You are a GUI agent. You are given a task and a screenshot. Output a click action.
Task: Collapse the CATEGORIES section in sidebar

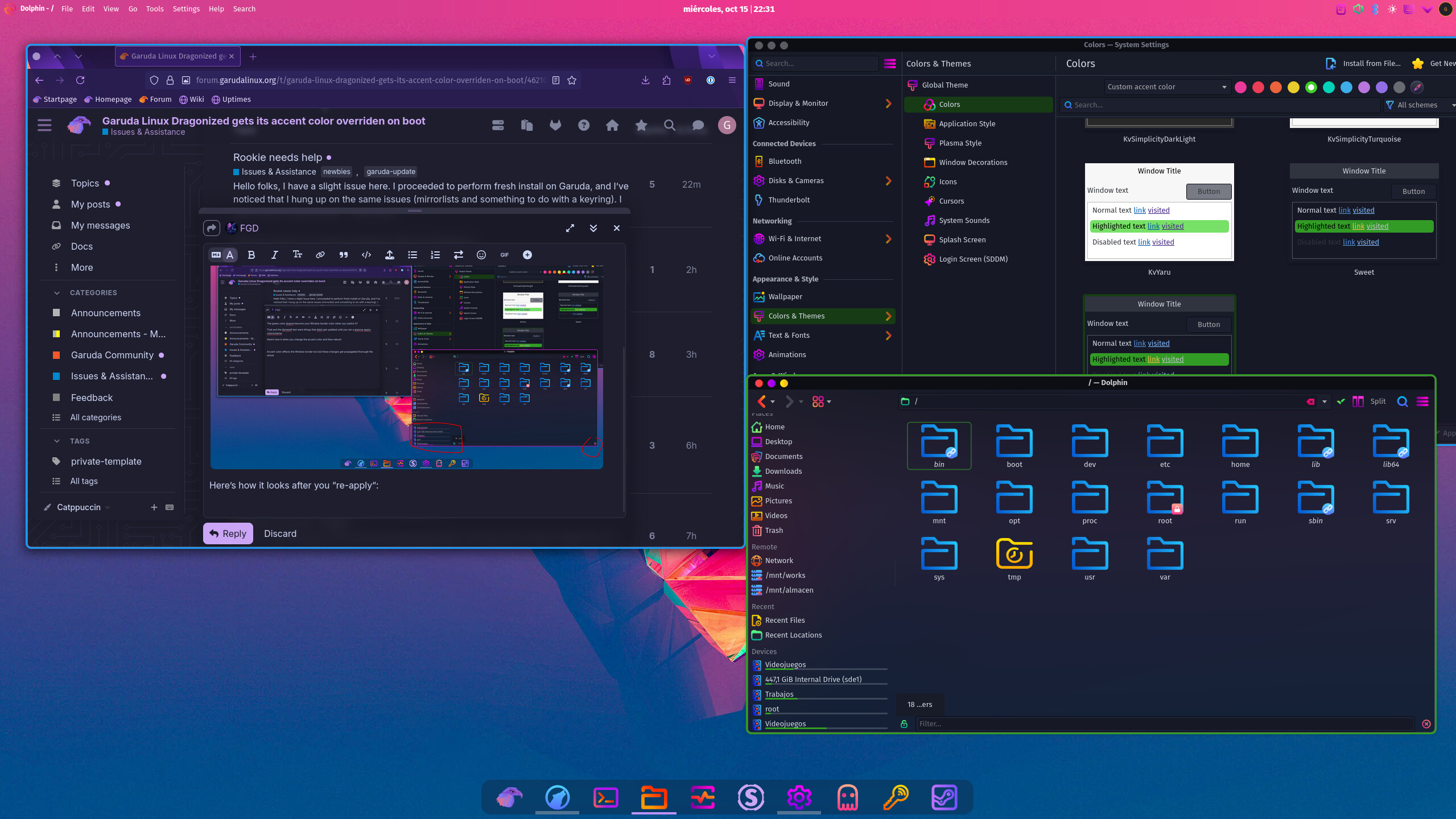[x=57, y=293]
